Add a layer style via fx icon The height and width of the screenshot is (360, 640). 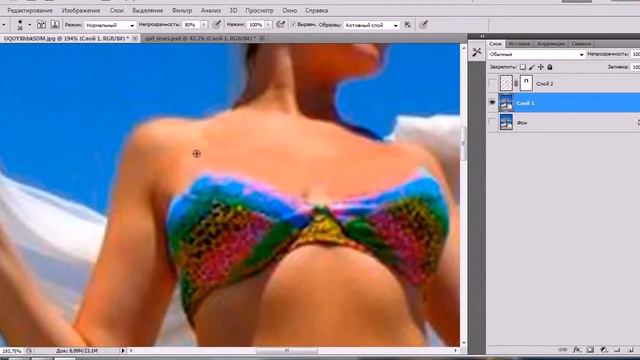pos(576,350)
